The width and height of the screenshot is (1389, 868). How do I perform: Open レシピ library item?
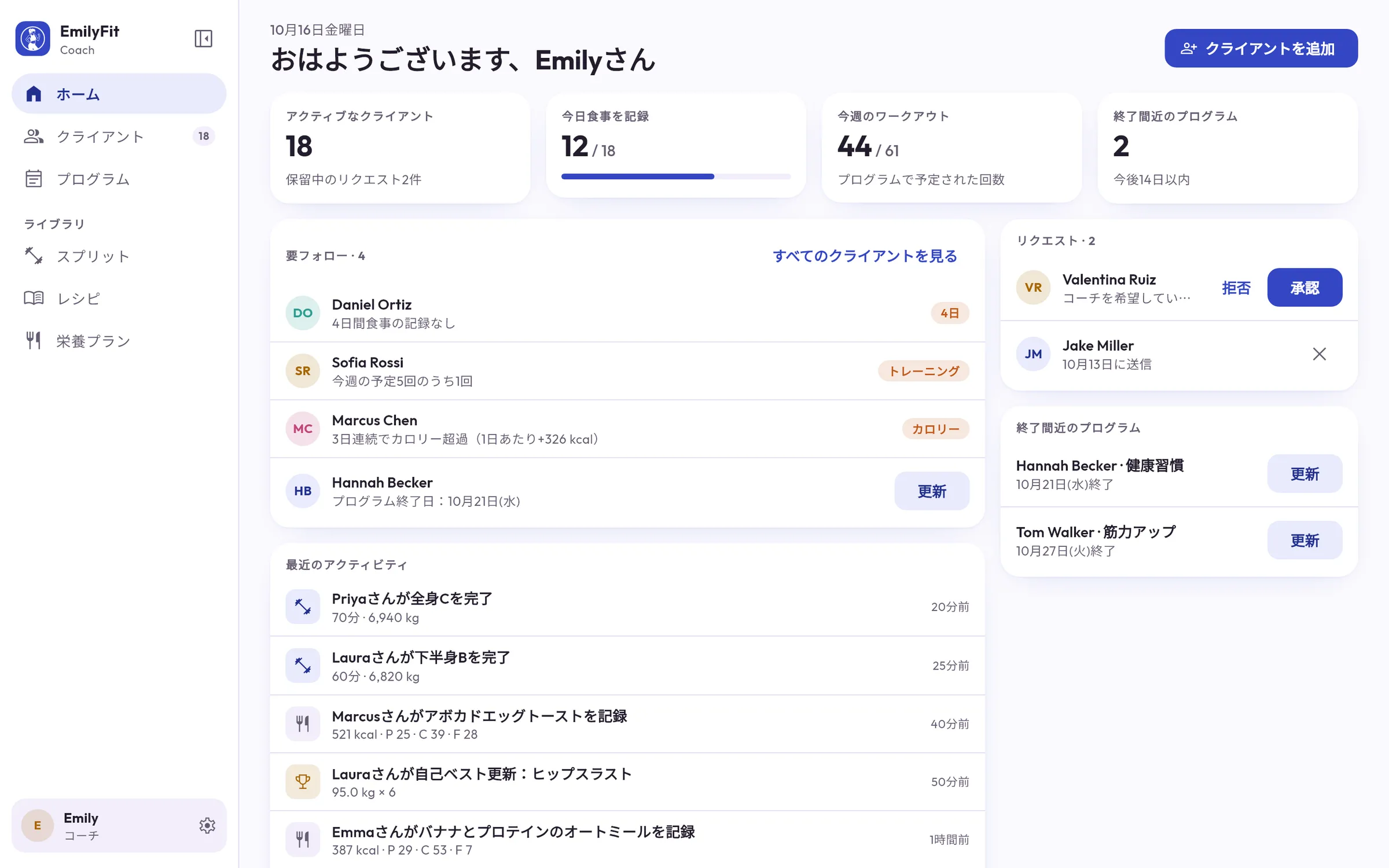pyautogui.click(x=119, y=298)
